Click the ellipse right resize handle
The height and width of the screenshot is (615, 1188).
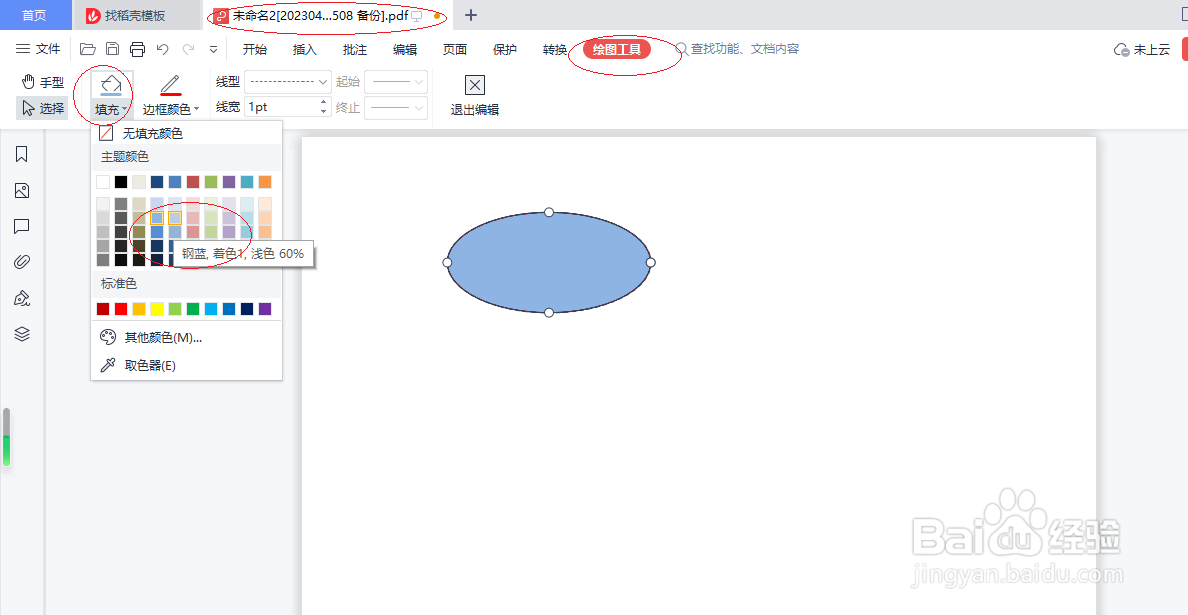650,262
